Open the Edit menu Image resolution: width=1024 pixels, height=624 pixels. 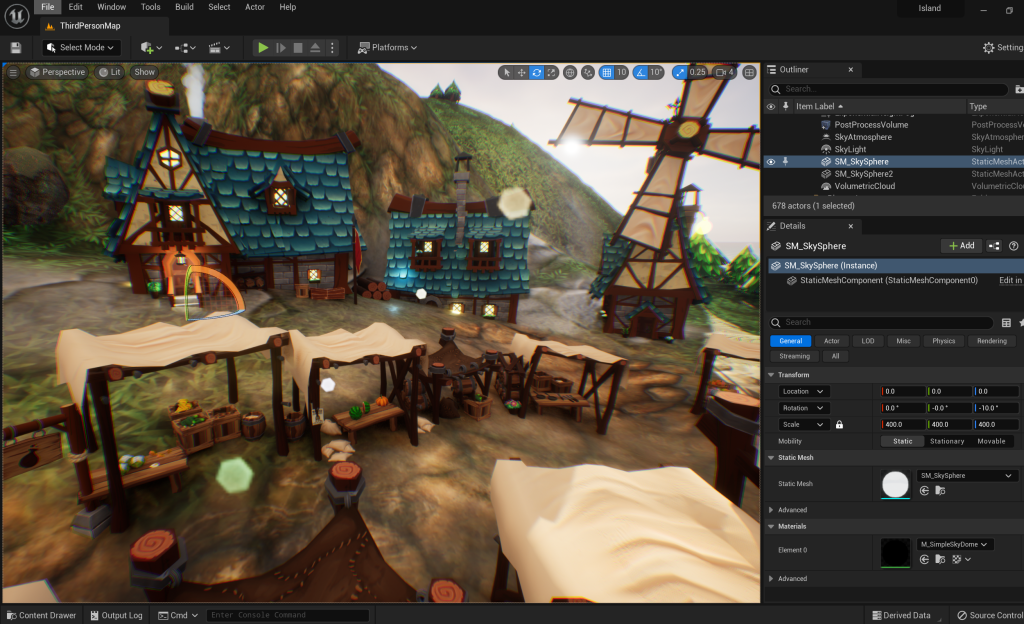pos(76,7)
